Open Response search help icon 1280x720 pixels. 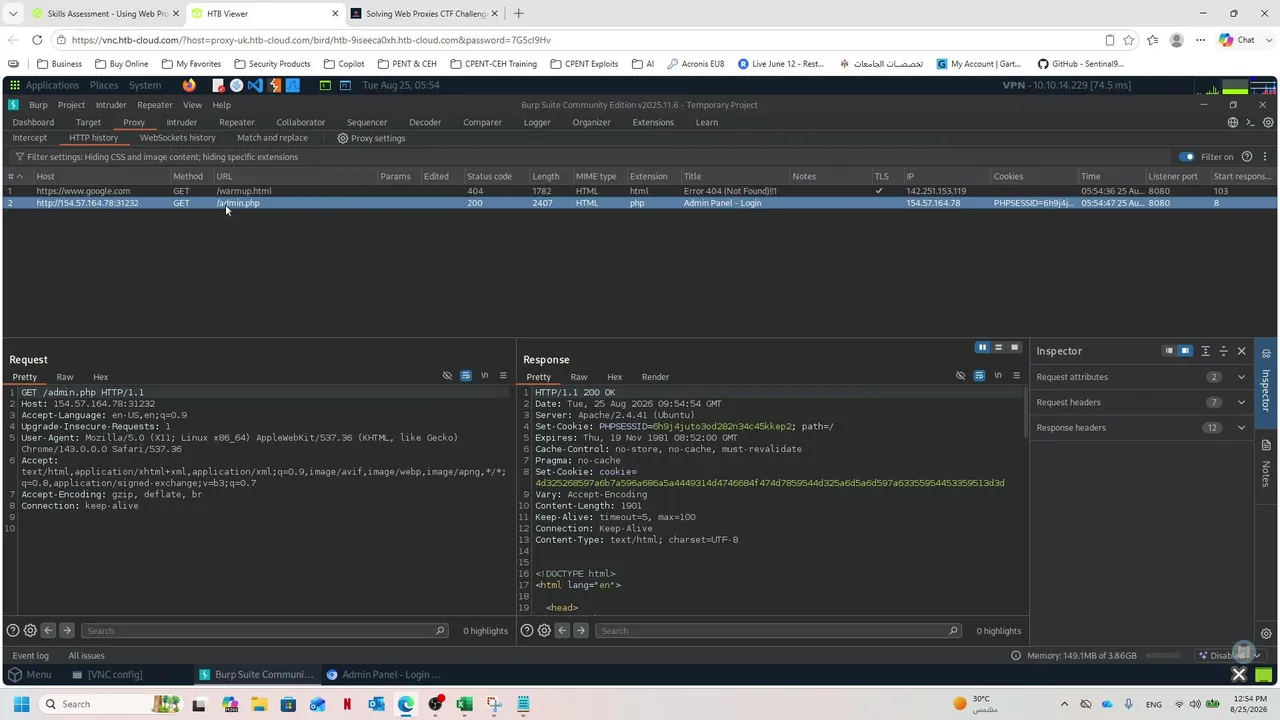(527, 631)
